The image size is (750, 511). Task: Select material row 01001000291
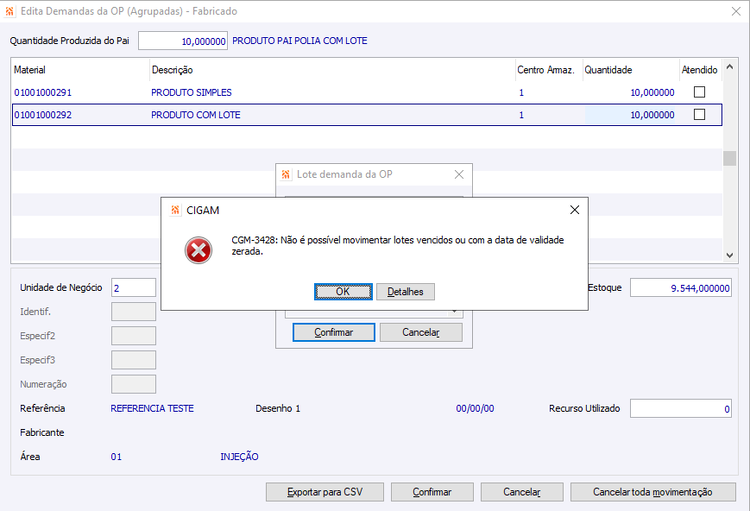pyautogui.click(x=367, y=92)
